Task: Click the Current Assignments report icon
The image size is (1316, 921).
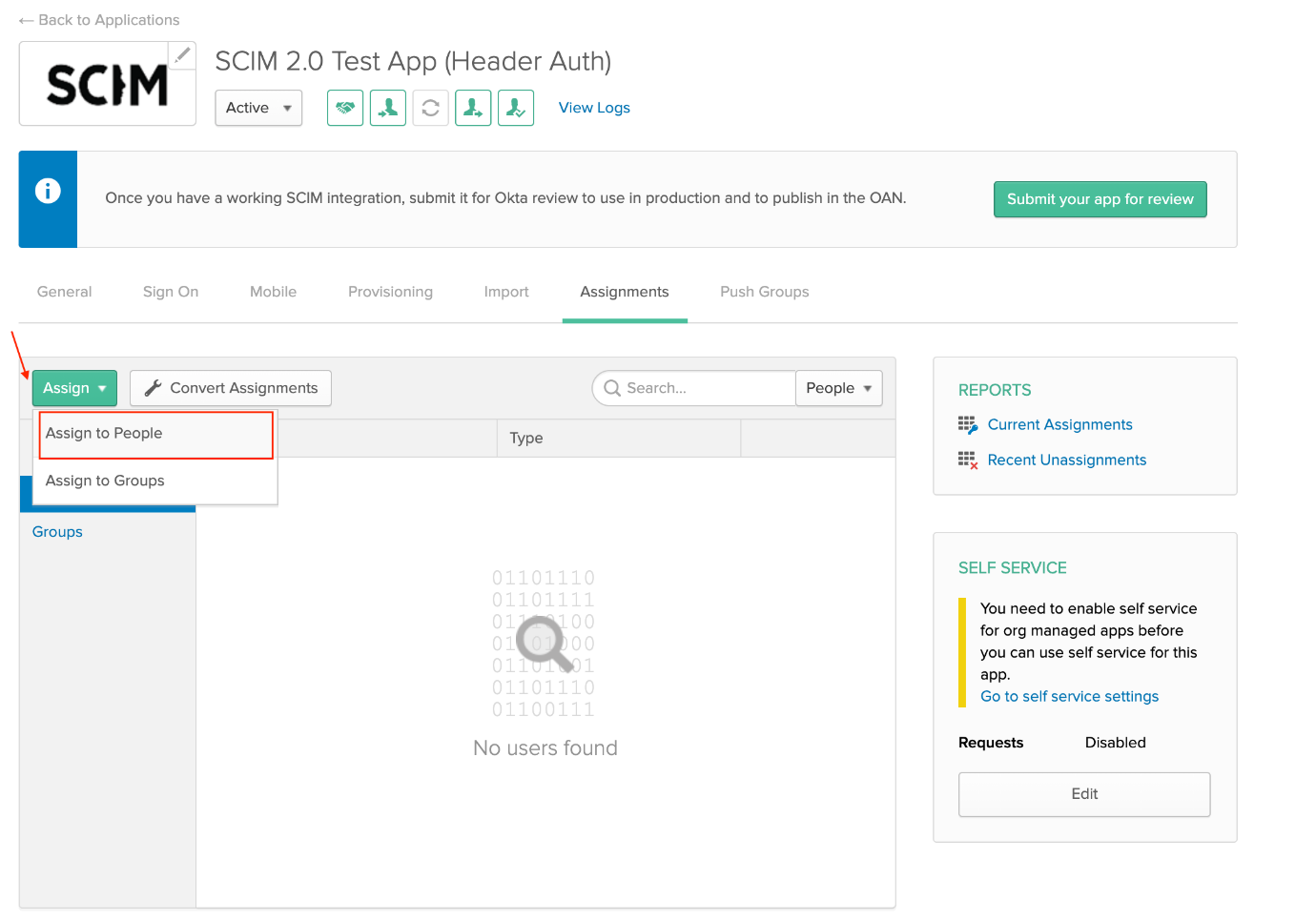Action: [967, 425]
